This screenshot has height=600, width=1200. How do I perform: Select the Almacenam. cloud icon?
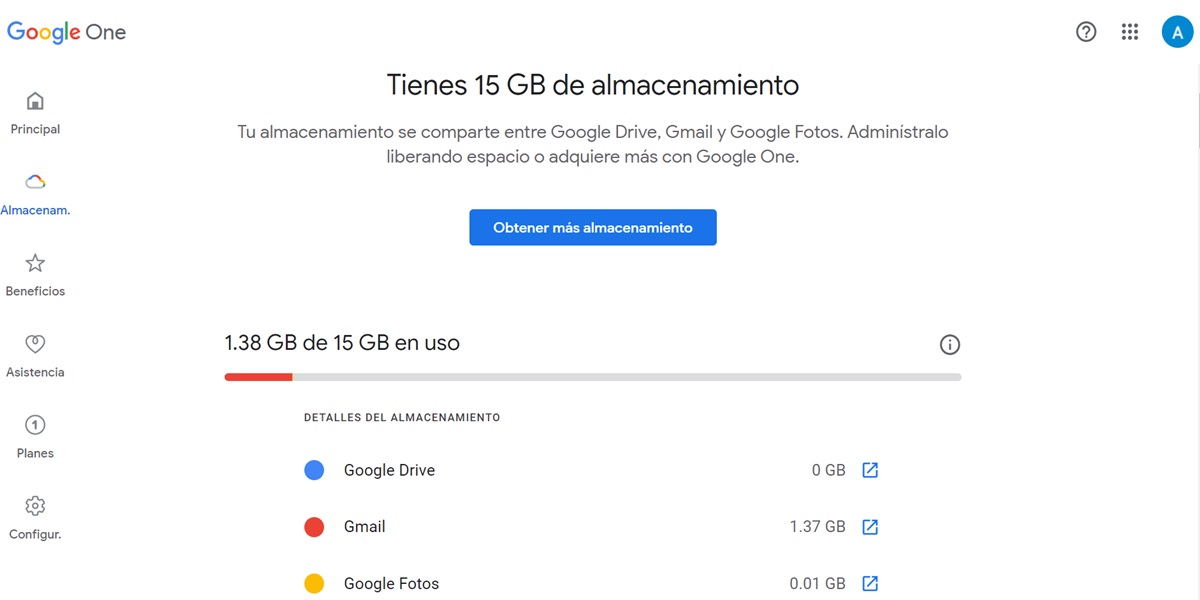click(35, 182)
